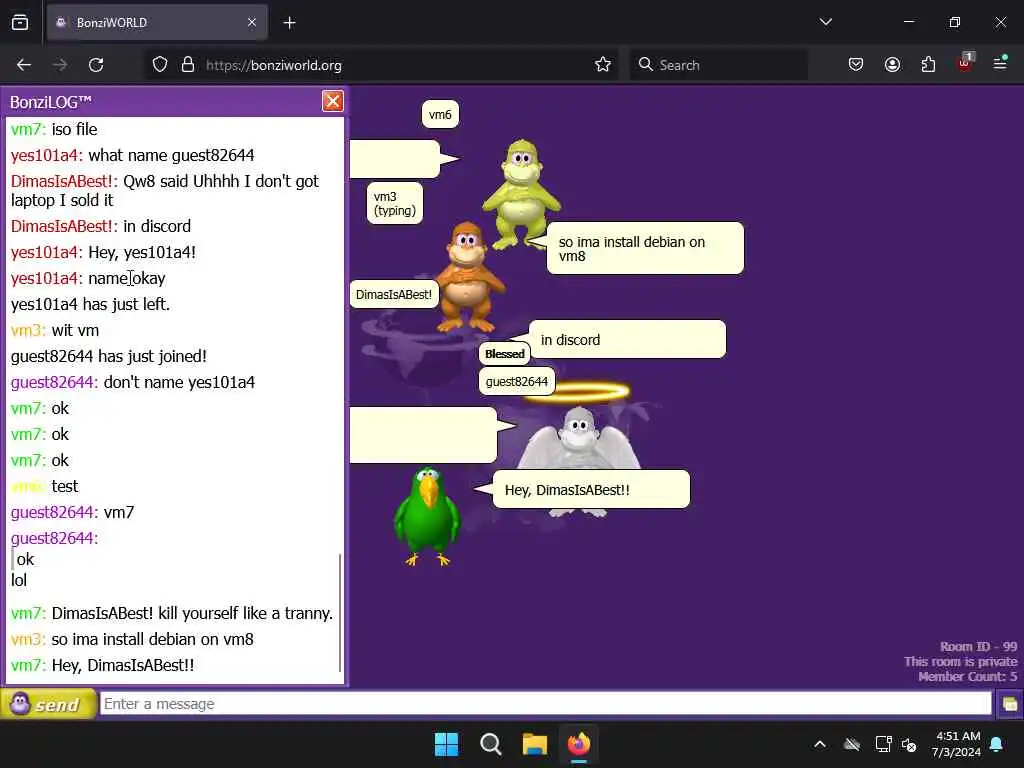1024x768 pixels.
Task: Open the clock showing 4:51 AM
Action: click(x=957, y=744)
